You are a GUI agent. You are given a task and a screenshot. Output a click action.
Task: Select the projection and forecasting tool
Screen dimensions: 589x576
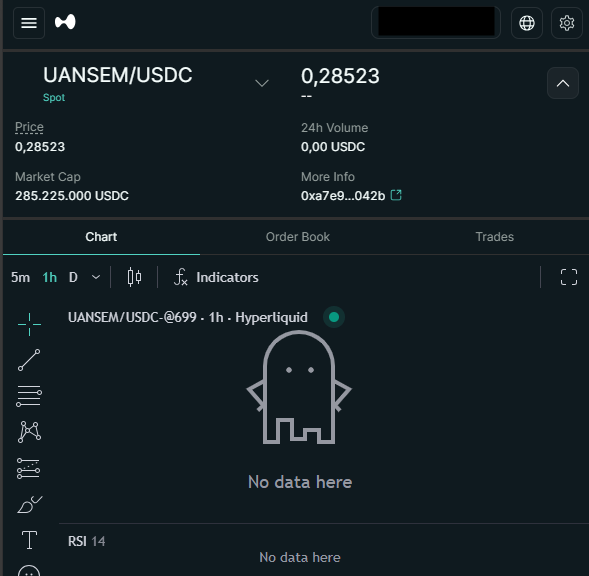click(29, 468)
